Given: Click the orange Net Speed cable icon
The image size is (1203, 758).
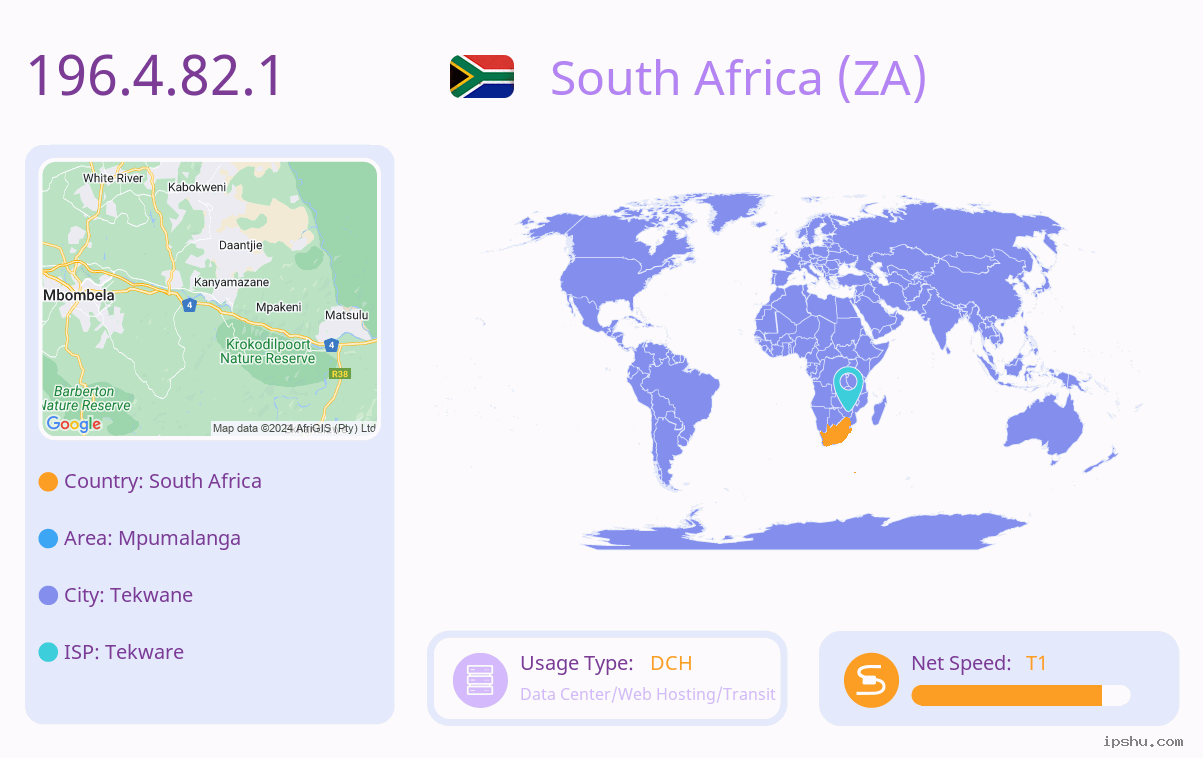Looking at the screenshot, I should point(871,680).
